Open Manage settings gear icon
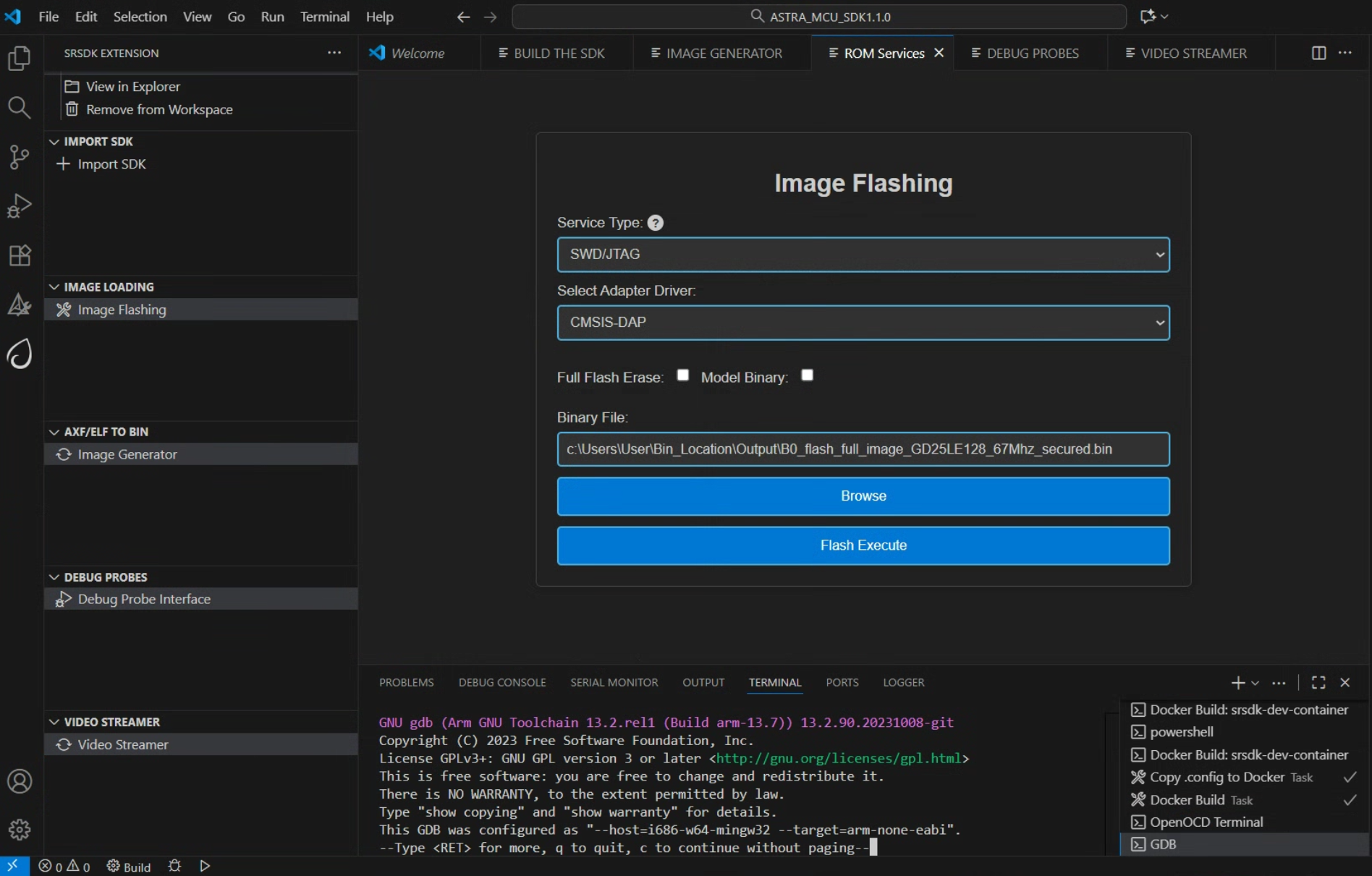Viewport: 1372px width, 876px height. (20, 829)
